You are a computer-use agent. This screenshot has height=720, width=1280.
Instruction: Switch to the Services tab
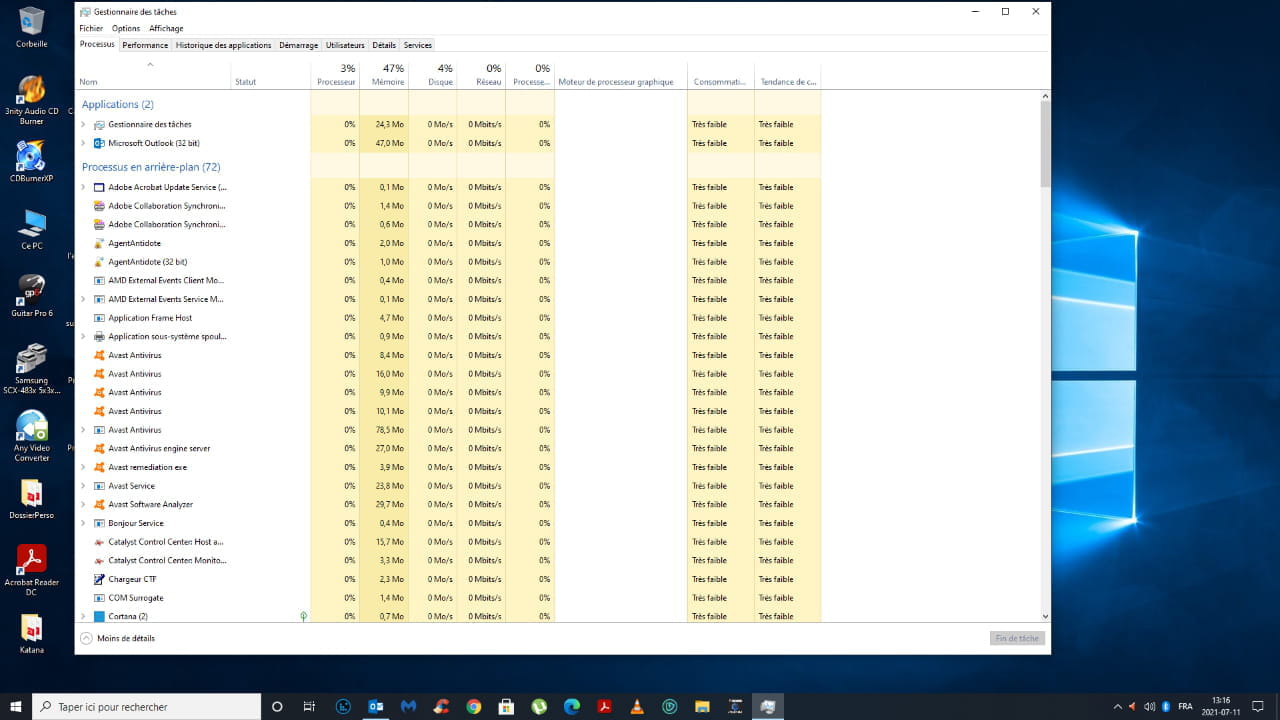click(x=418, y=45)
